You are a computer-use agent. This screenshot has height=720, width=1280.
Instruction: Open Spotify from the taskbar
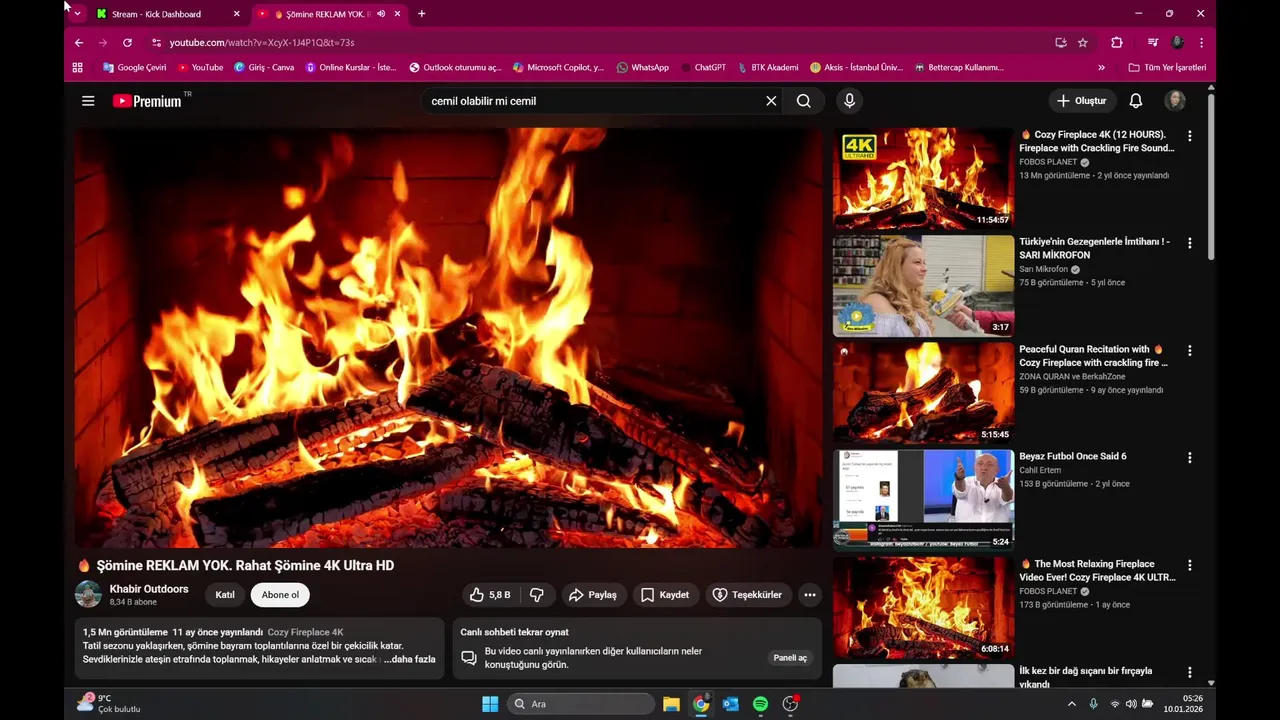pos(760,704)
